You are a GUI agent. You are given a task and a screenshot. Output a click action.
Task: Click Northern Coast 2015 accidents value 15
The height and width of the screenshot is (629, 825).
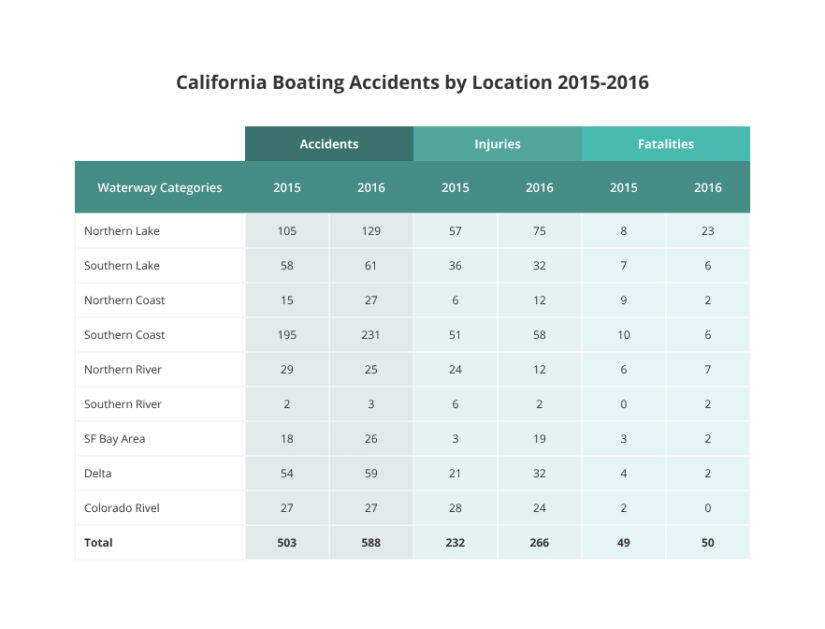pyautogui.click(x=287, y=300)
